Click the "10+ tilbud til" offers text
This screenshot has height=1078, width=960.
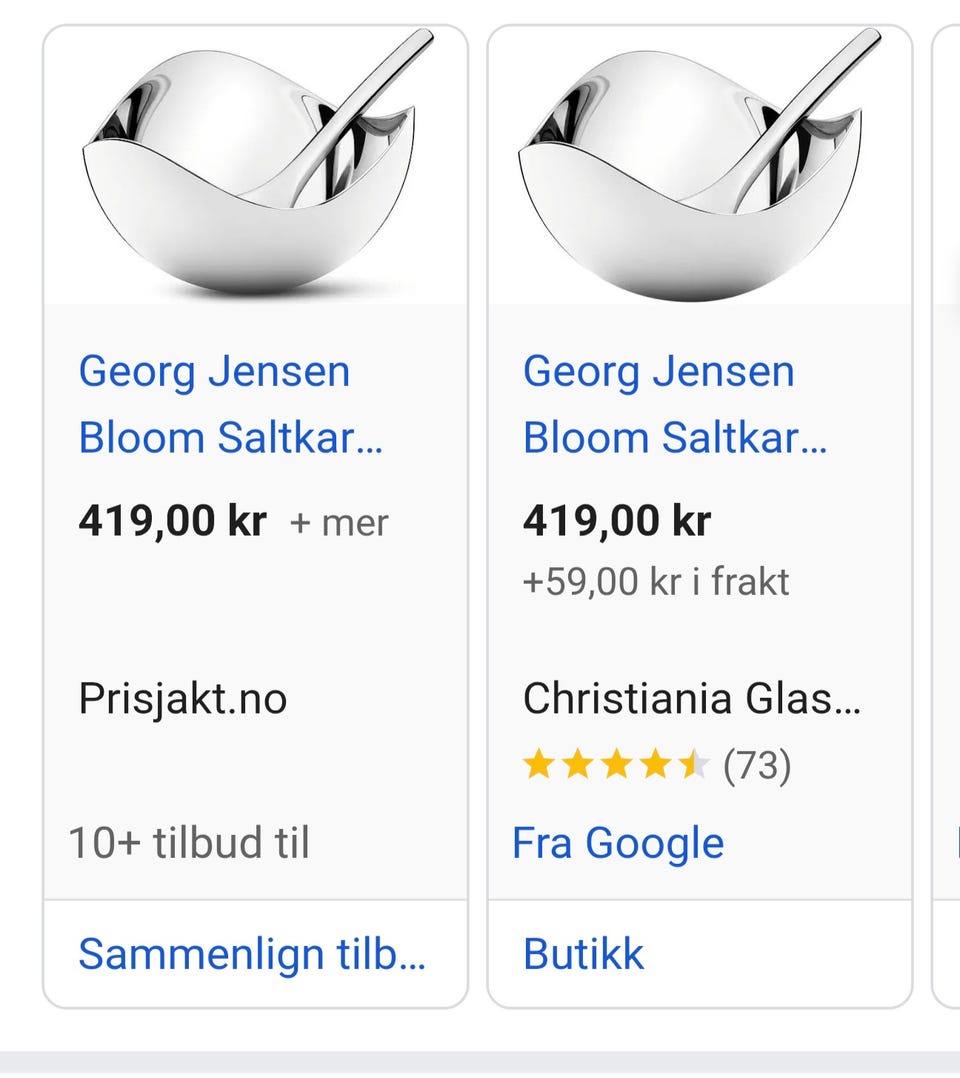coord(189,843)
